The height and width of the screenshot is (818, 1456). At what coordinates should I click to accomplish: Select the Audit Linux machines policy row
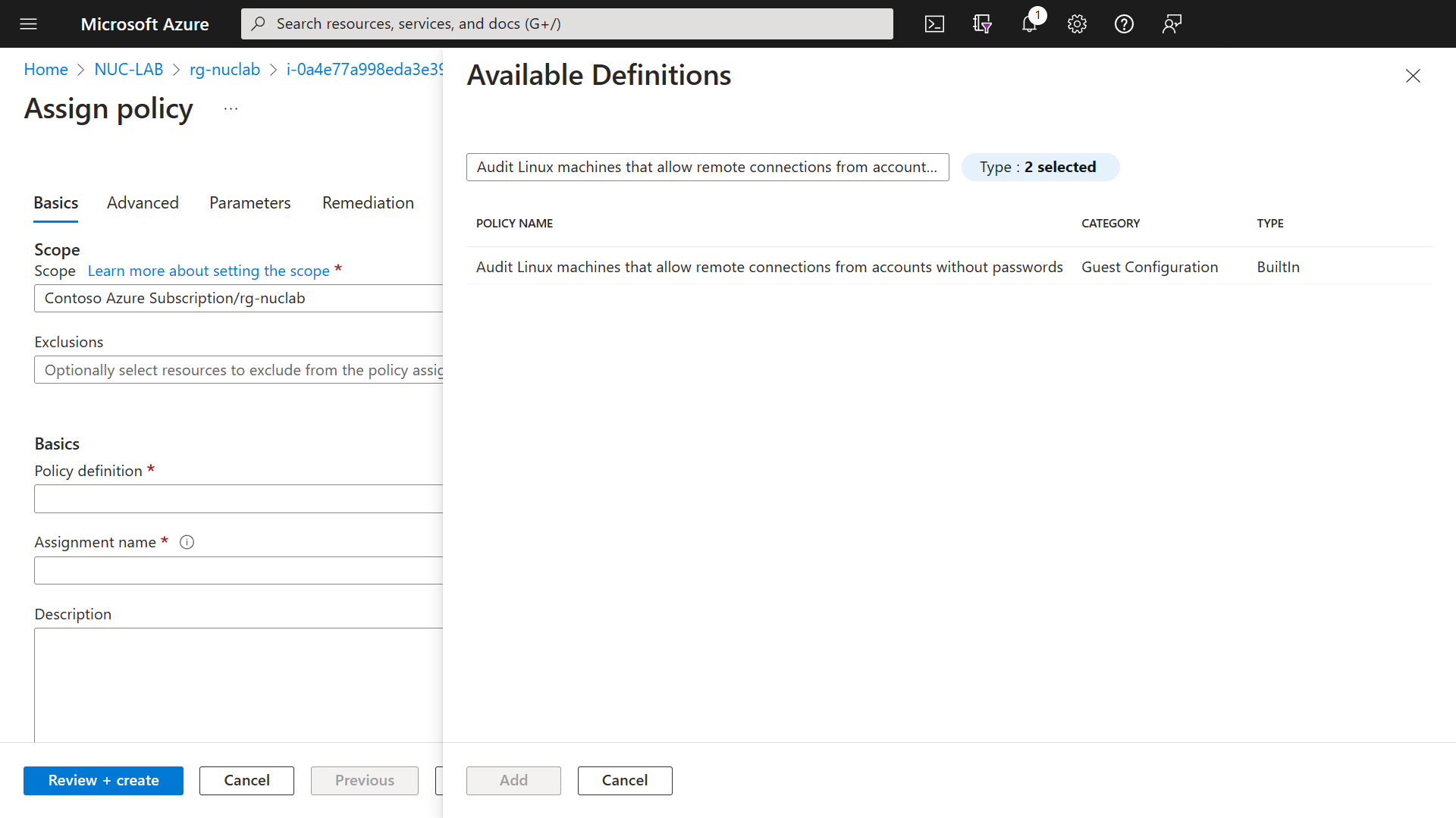point(769,266)
